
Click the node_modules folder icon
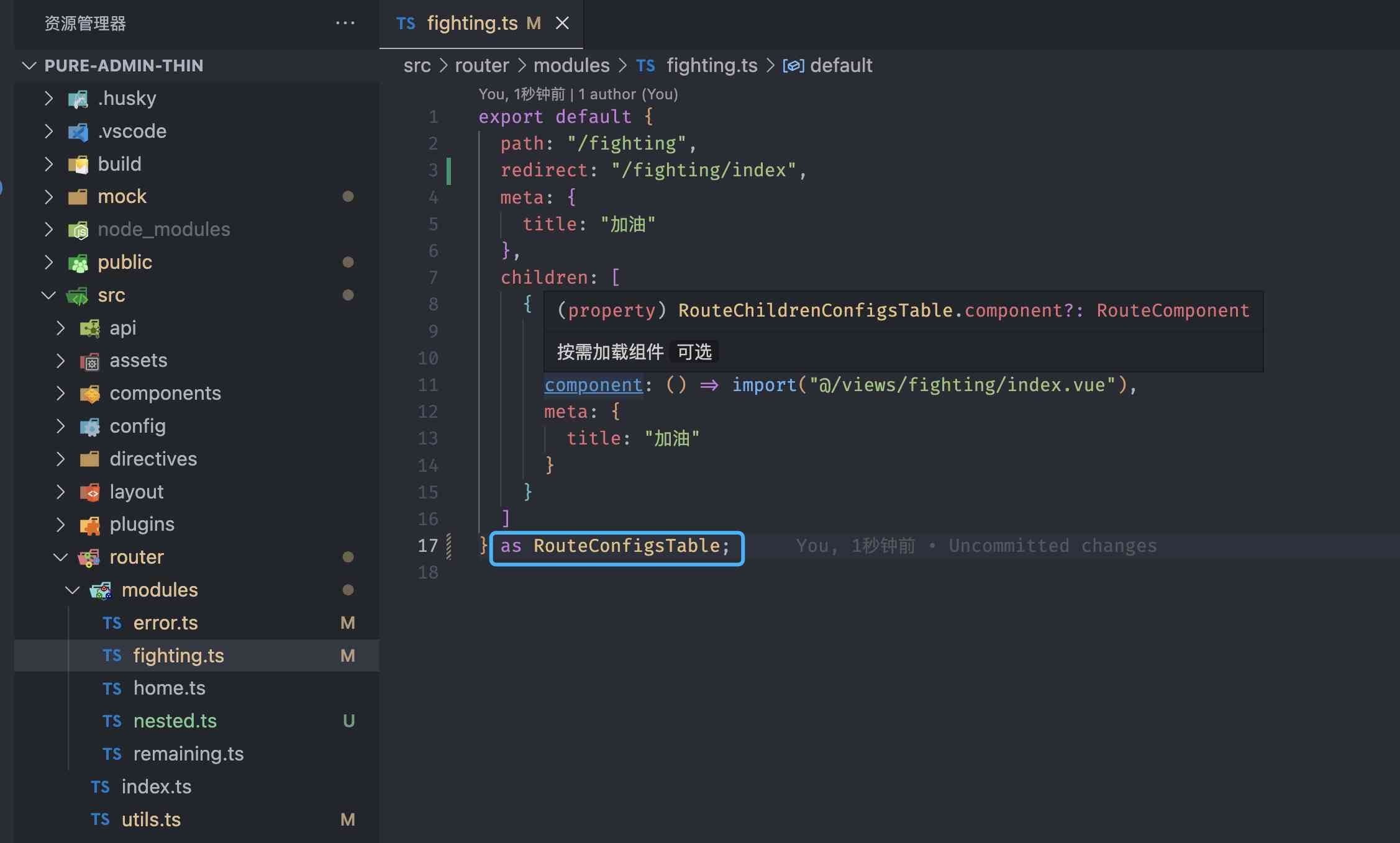(78, 230)
